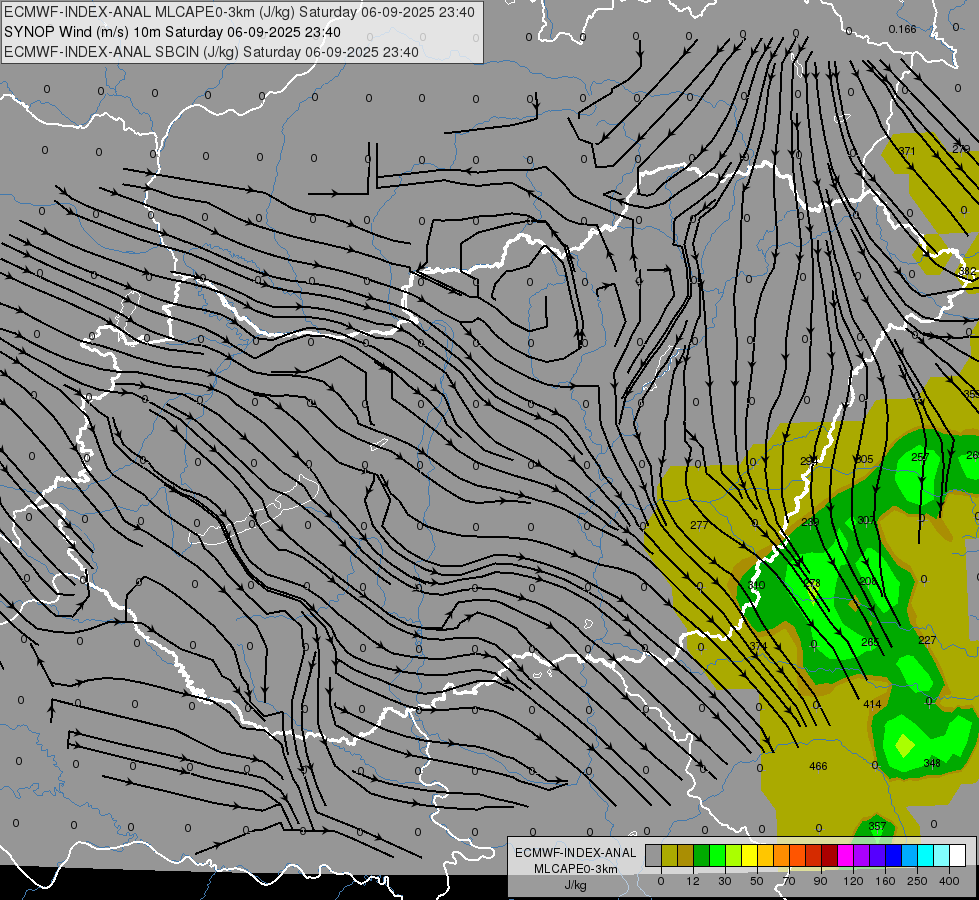Click the 257 value in the green area
Screen dimensions: 979x900
click(x=920, y=457)
